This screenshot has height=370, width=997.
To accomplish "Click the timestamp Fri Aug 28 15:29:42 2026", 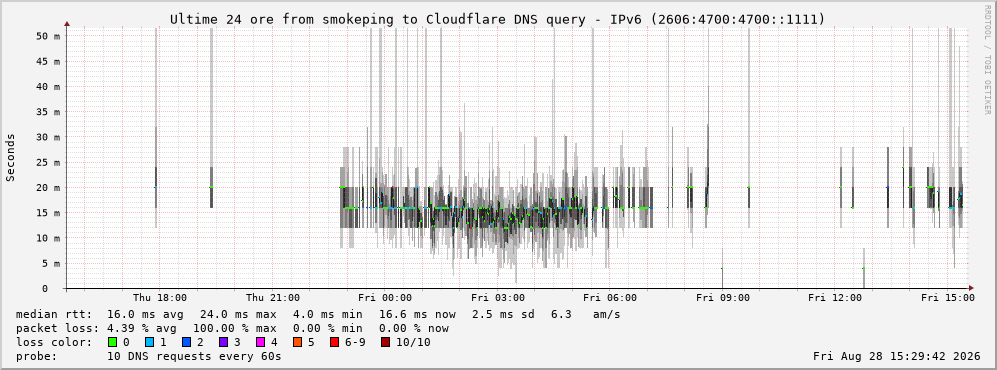I will coord(897,356).
